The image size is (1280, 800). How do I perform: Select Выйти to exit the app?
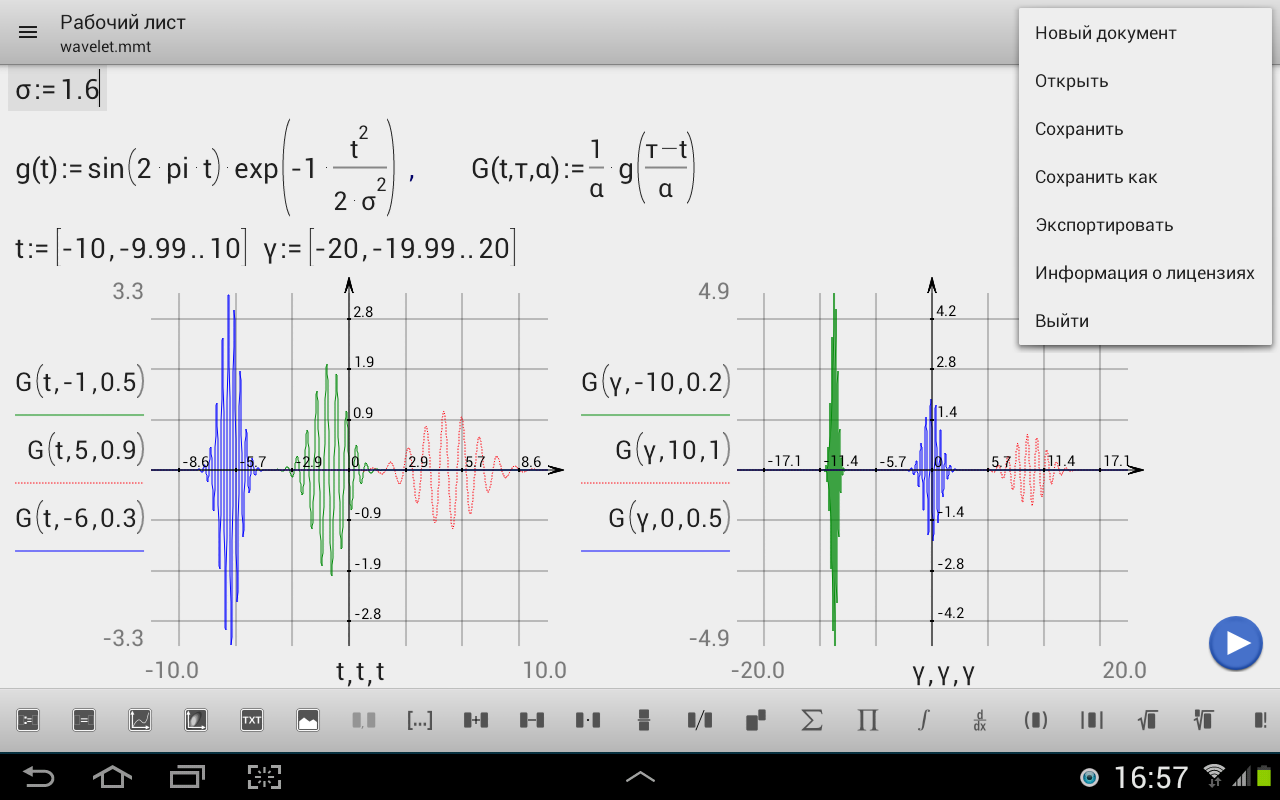click(1145, 321)
